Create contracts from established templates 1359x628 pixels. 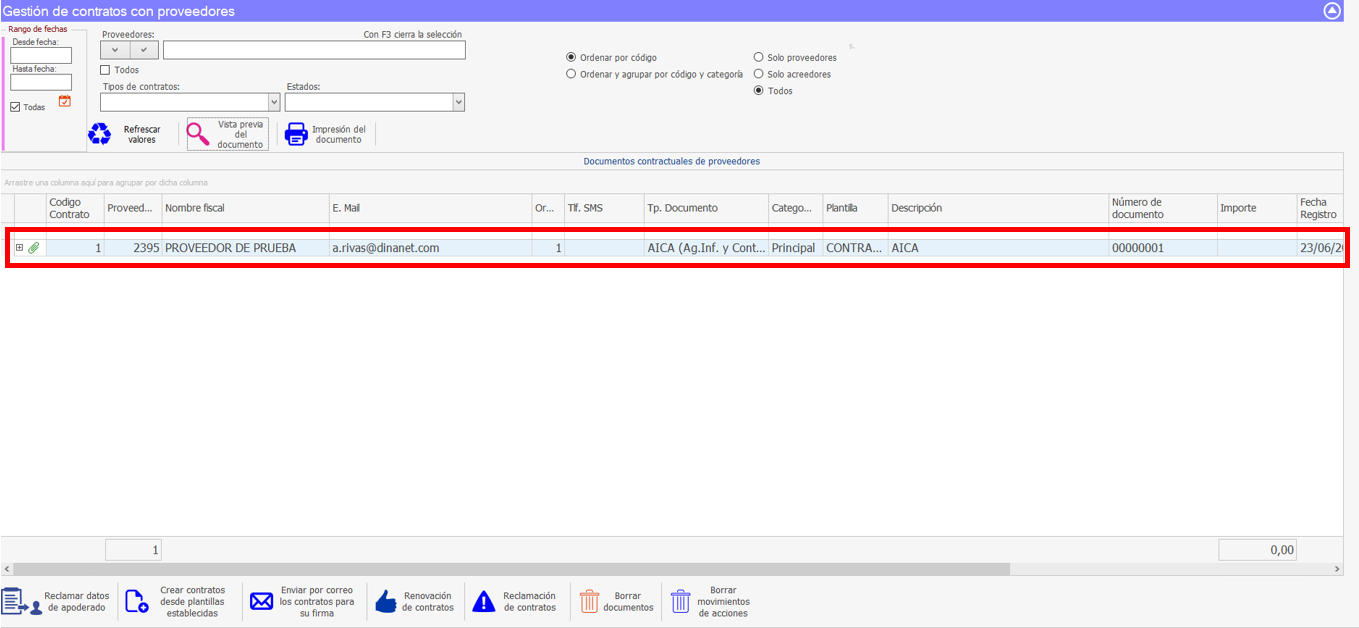[137, 601]
